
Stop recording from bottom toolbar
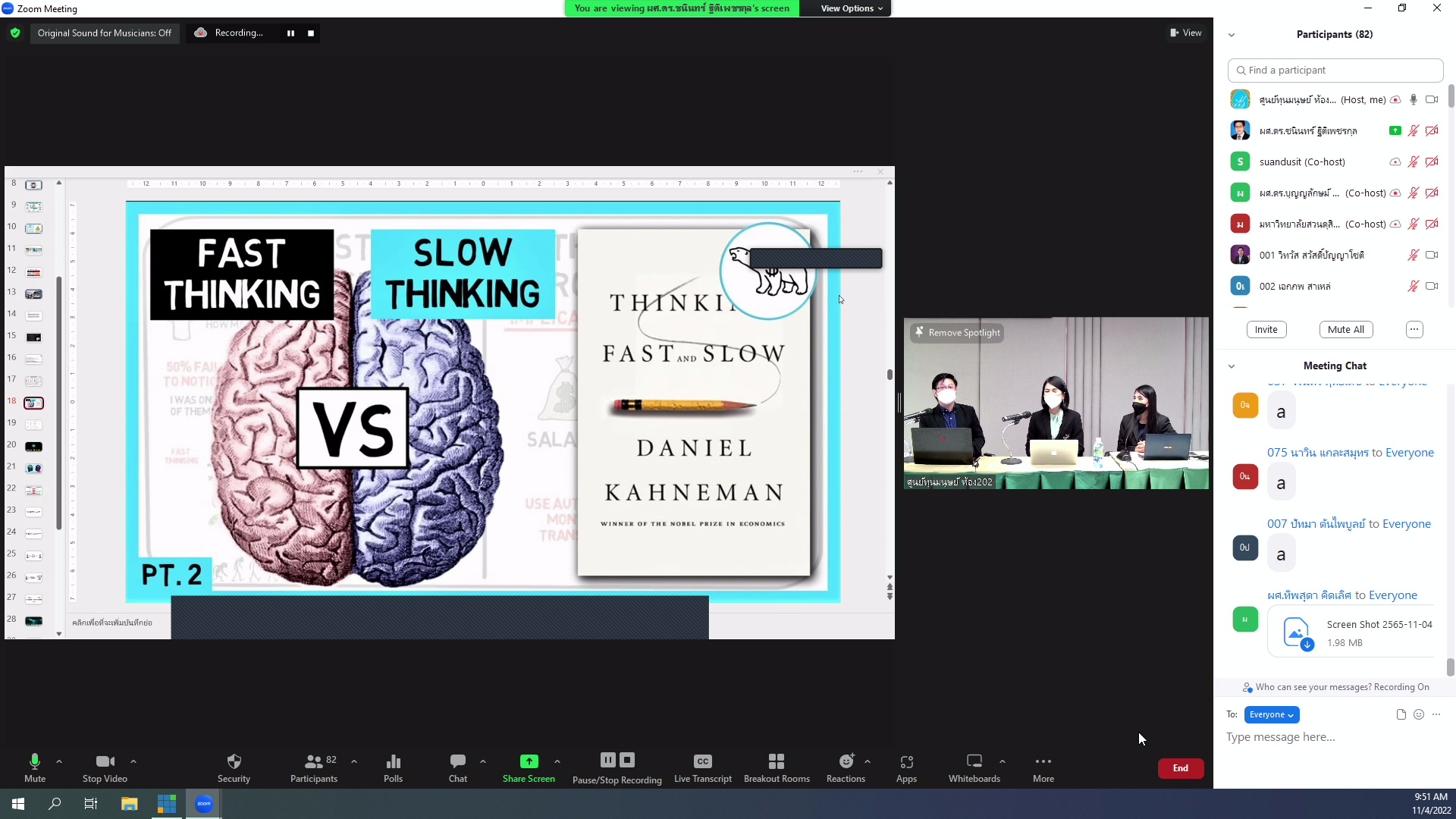(627, 760)
